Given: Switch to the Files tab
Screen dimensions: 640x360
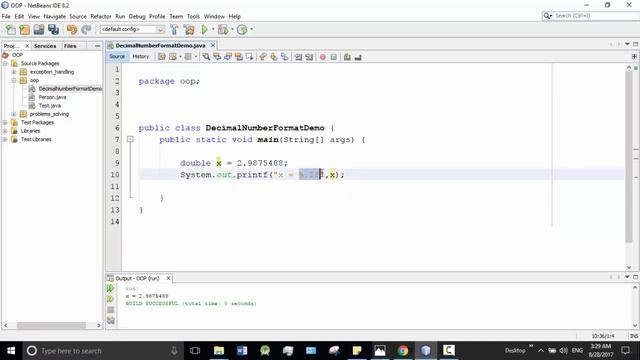Looking at the screenshot, I should coord(70,46).
